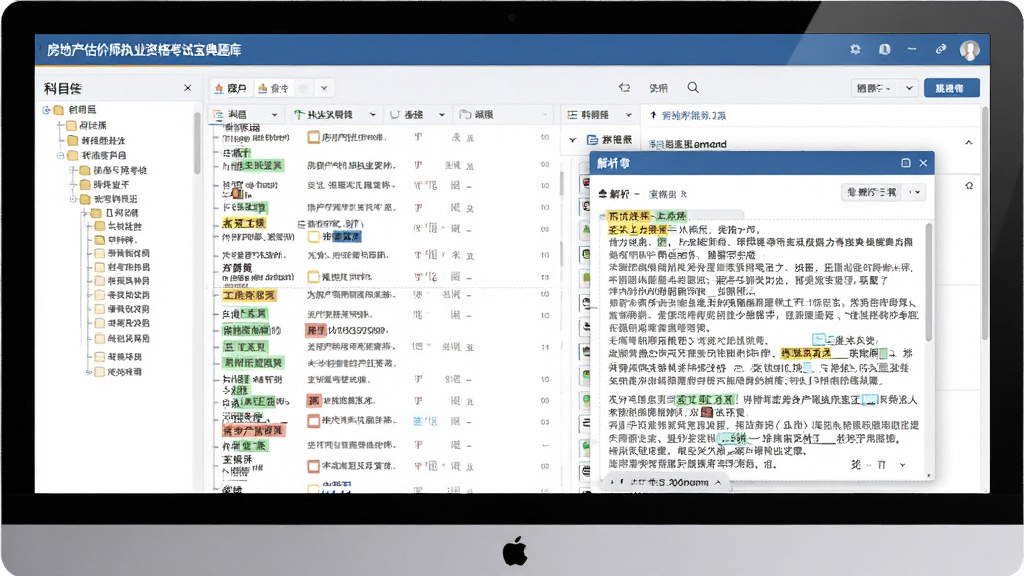Open the small chevron at dialog bottom right
The height and width of the screenshot is (576, 1024).
(x=903, y=465)
